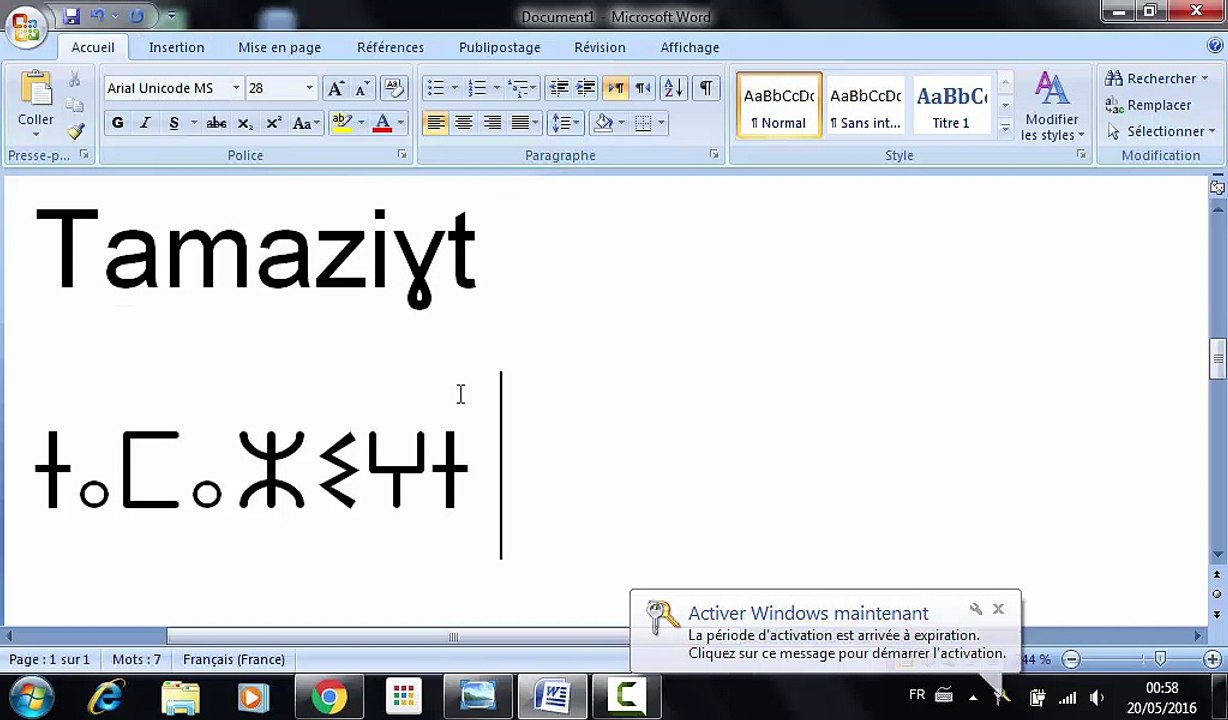Open font color dropdown arrow
Viewport: 1228px width, 720px height.
point(400,123)
